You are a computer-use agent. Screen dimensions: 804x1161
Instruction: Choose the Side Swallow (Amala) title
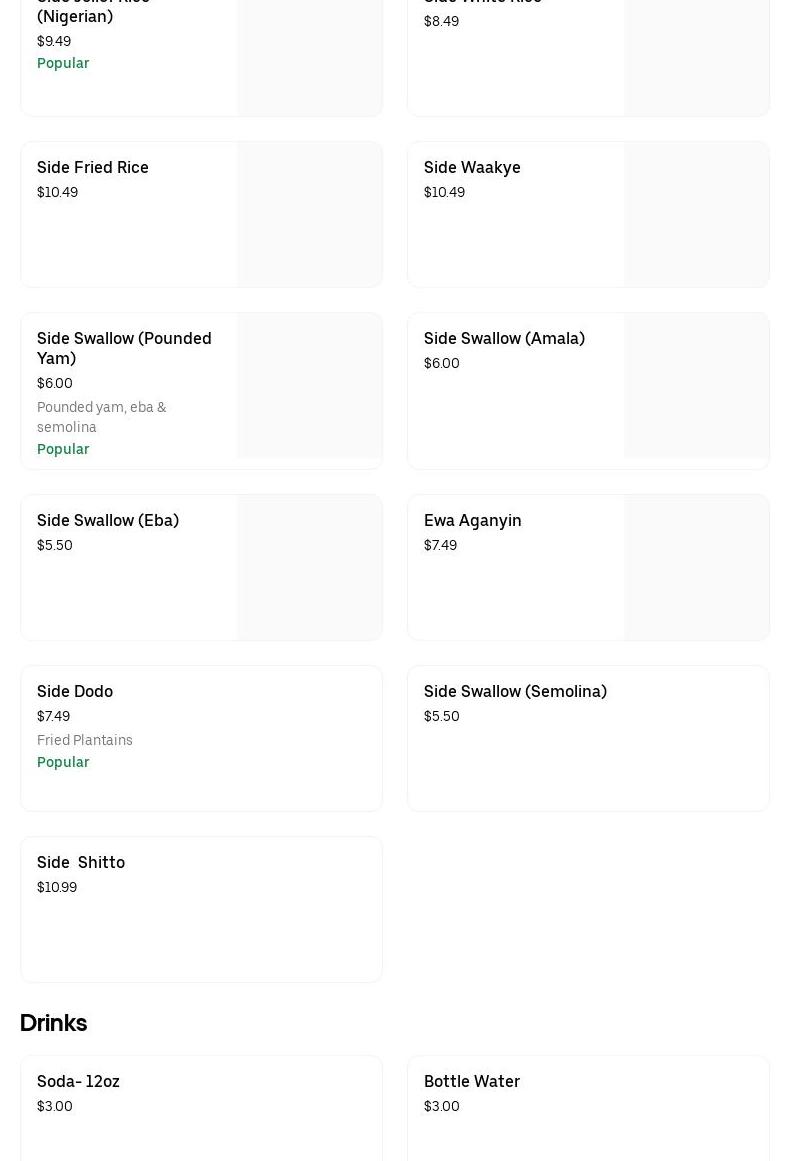tap(504, 339)
